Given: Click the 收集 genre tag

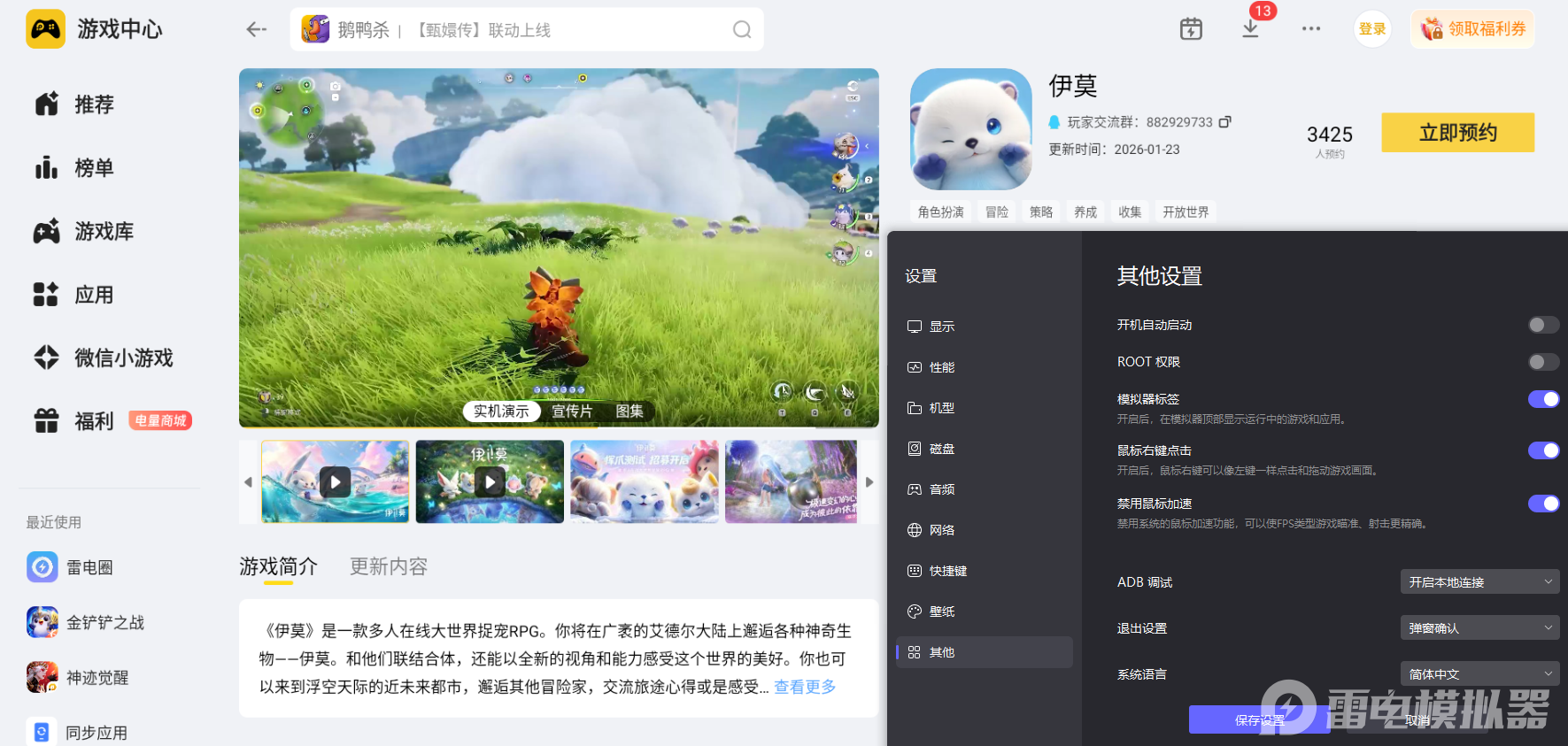Looking at the screenshot, I should click(x=1130, y=212).
